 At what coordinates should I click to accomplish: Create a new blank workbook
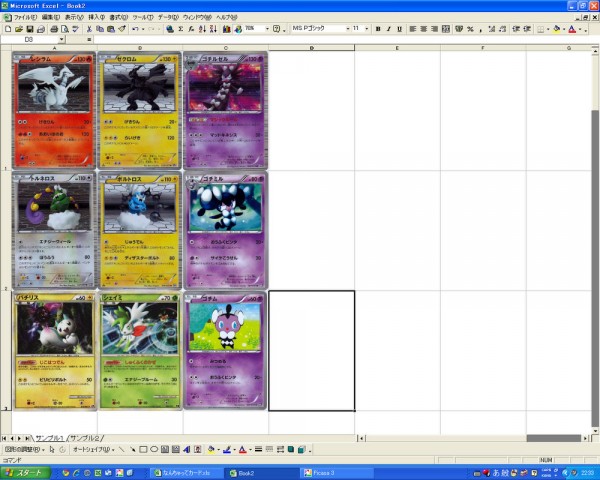tap(8, 29)
